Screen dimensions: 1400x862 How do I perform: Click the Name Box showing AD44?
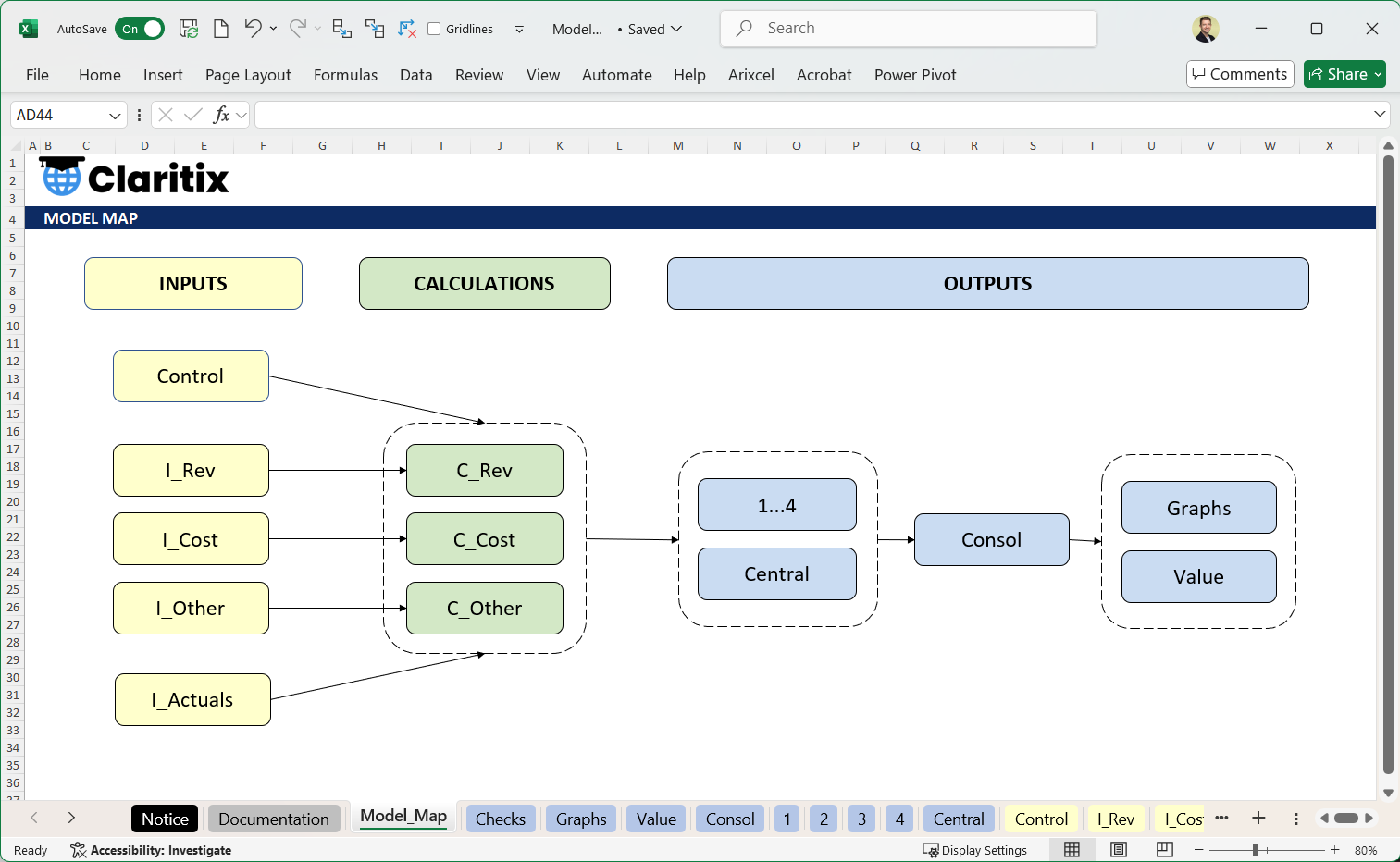[60, 115]
